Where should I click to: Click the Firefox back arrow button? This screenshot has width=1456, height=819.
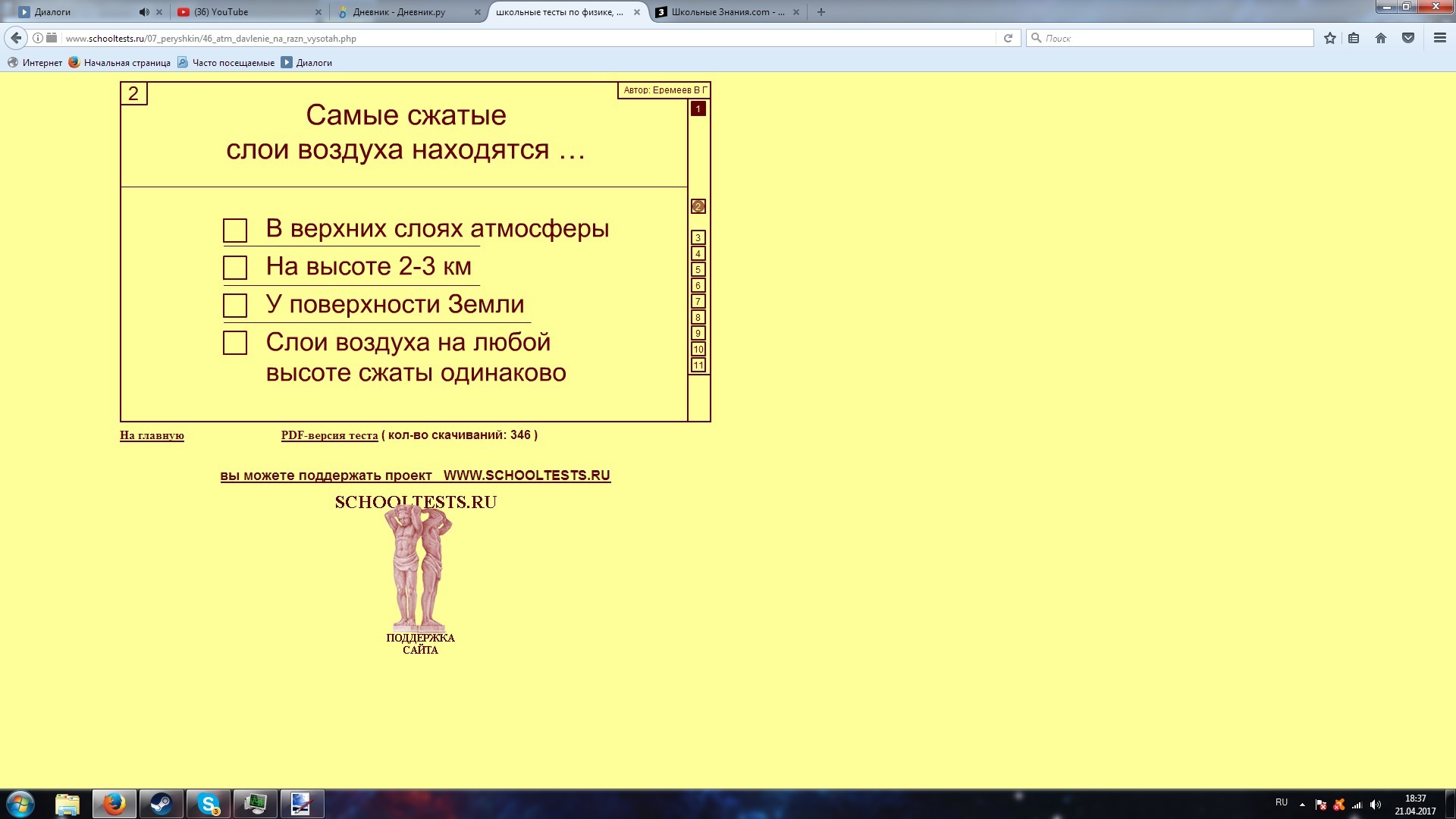point(16,38)
